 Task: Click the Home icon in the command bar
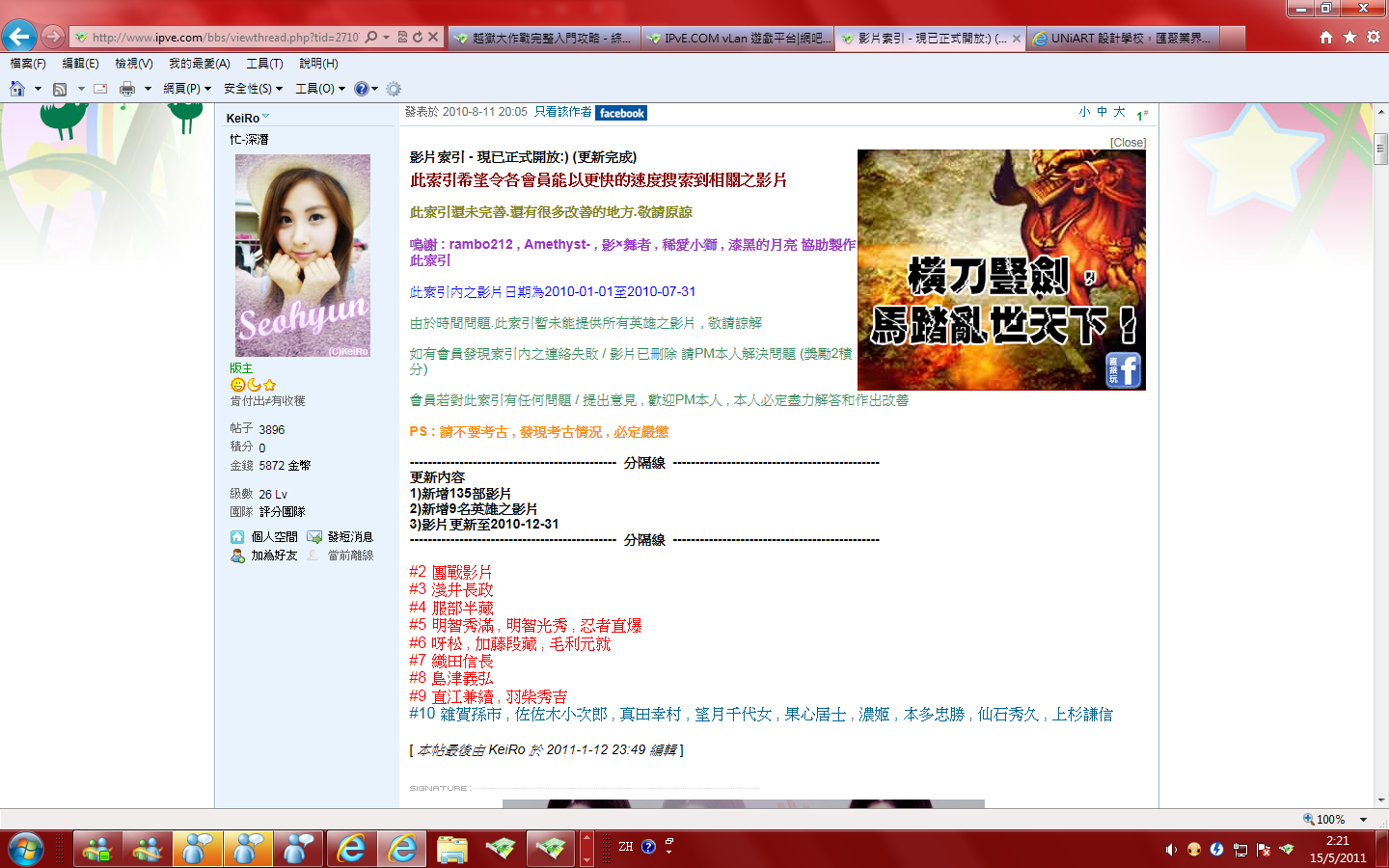click(17, 89)
